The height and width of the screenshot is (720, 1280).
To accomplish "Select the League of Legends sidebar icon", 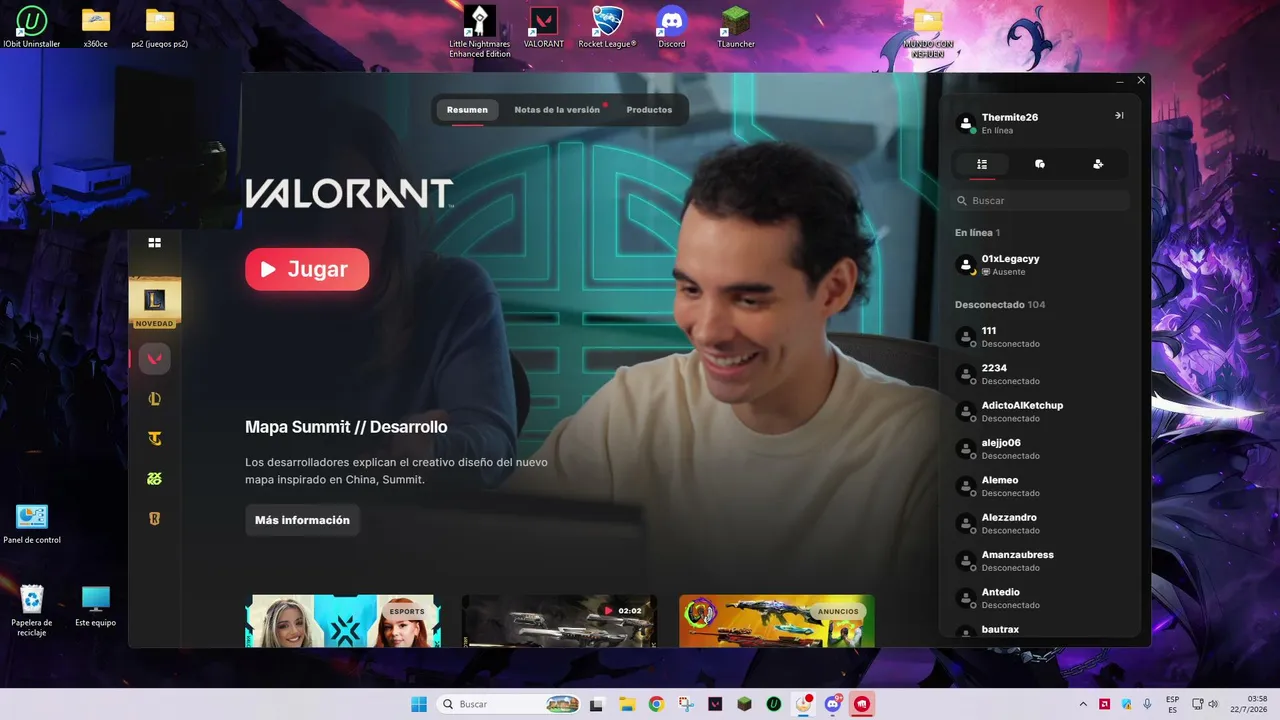I will click(x=154, y=399).
